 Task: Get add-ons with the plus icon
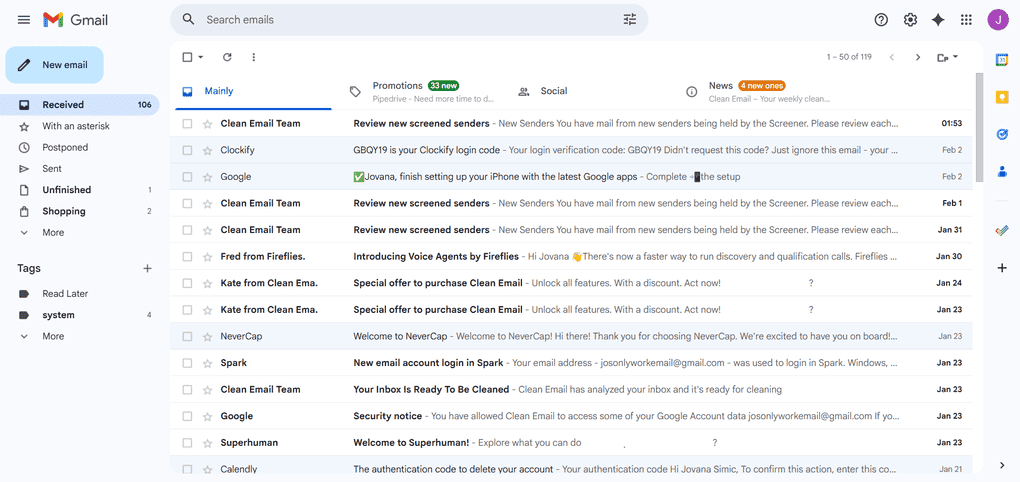tap(1002, 267)
